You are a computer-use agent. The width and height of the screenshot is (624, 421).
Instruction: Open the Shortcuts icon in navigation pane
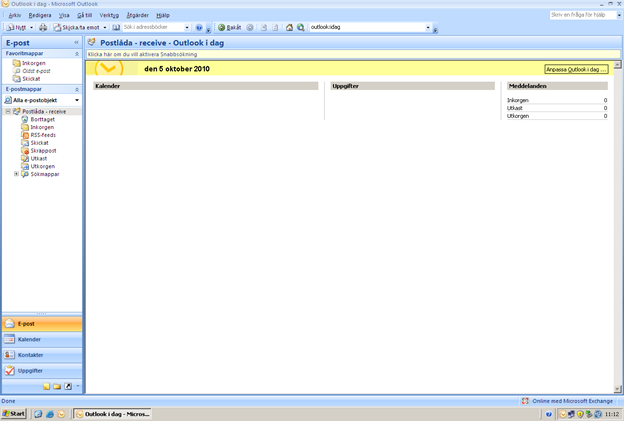click(68, 386)
